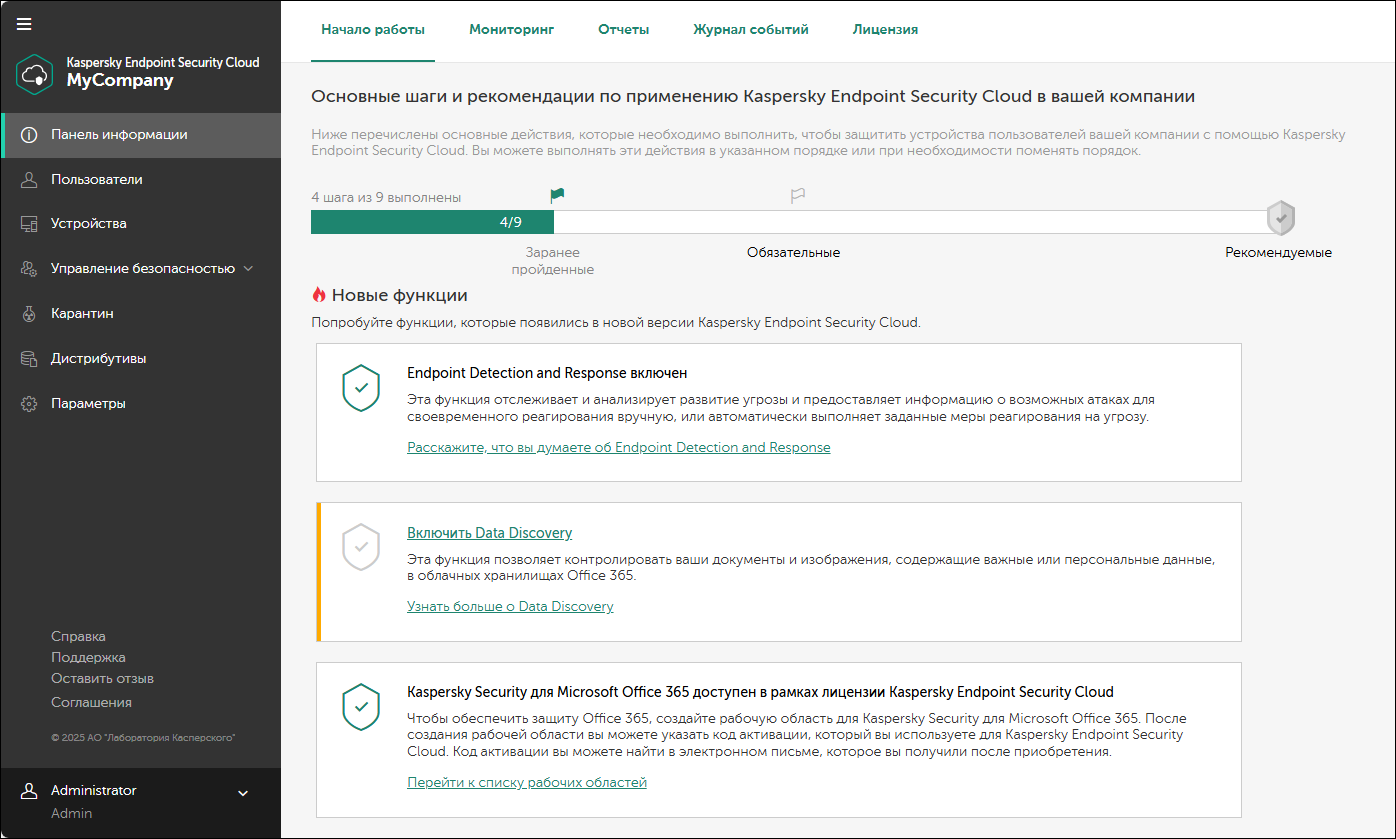1396x839 pixels.
Task: Click the Administrator account avatar icon
Action: pos(29,791)
